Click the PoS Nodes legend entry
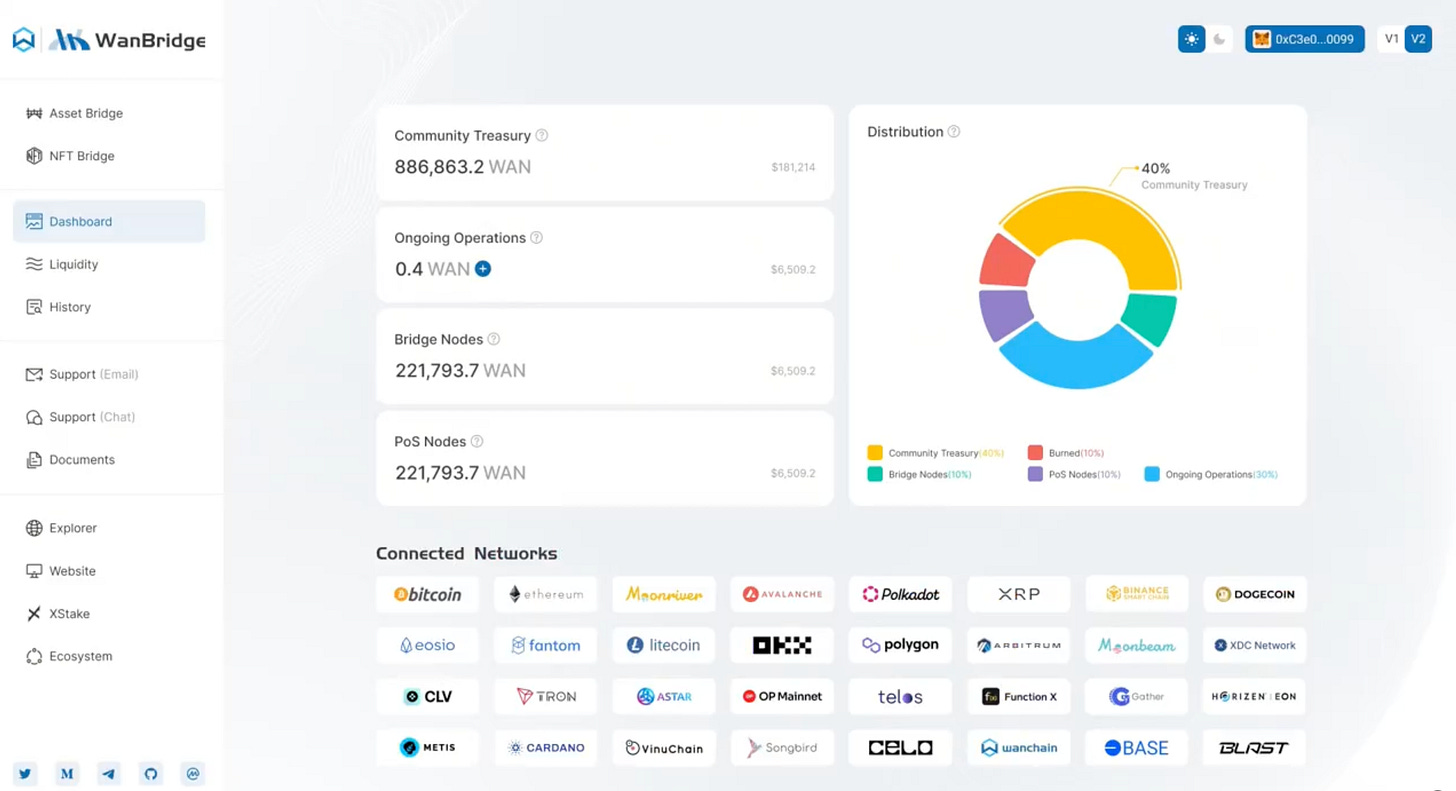This screenshot has width=1456, height=791. point(1075,474)
